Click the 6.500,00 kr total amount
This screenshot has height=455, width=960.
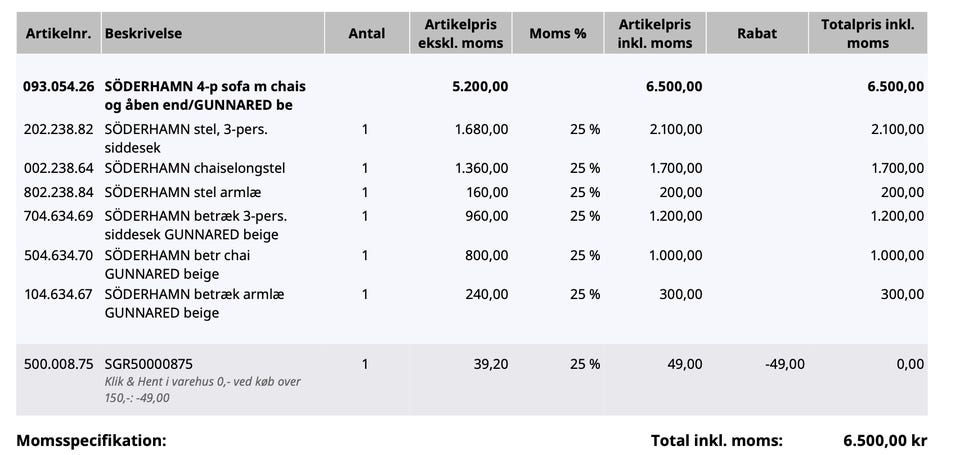click(885, 440)
